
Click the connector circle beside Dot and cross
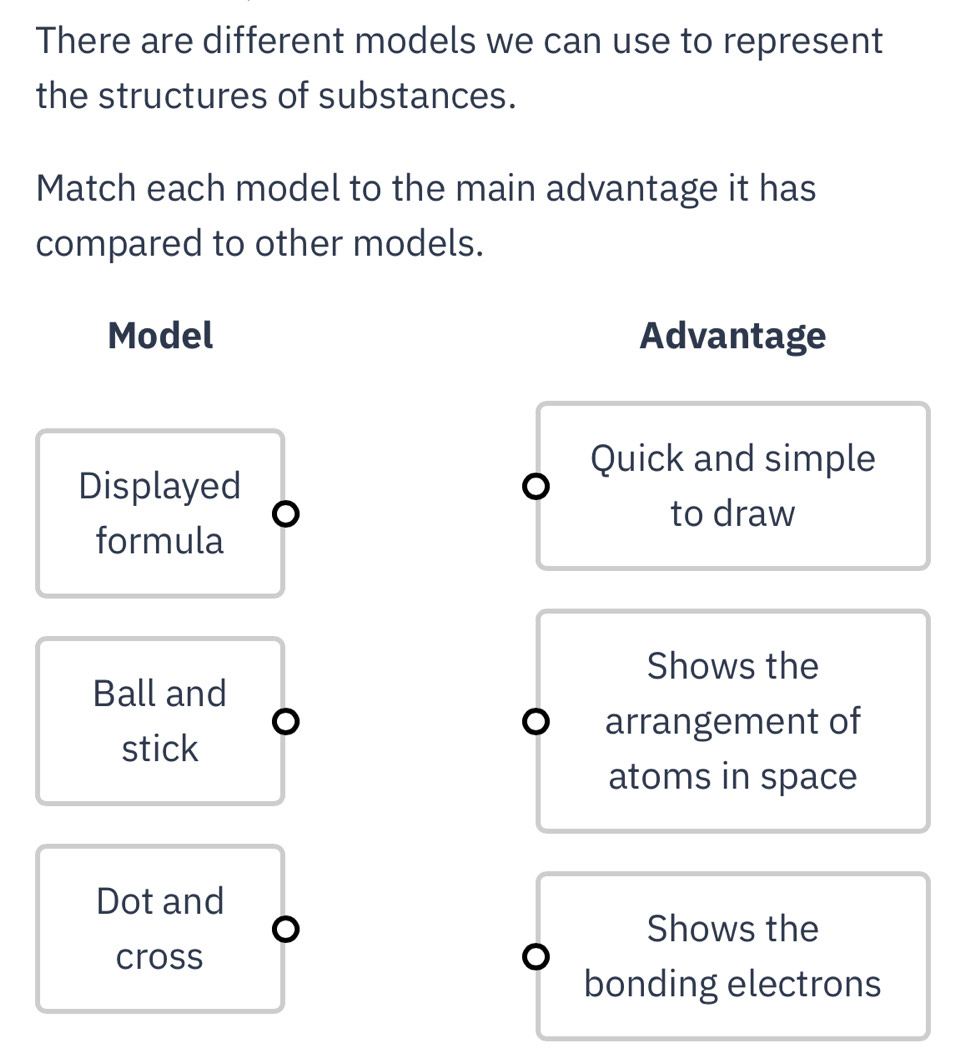pyautogui.click(x=286, y=928)
